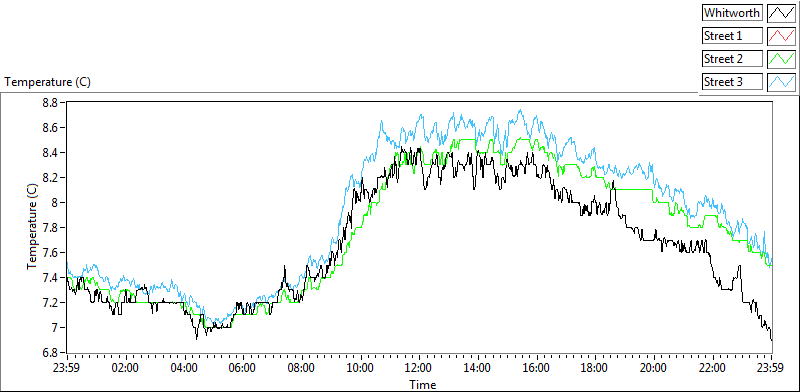Click the 22:00 time axis label
Viewport: 800px width, 392px height.
tap(713, 368)
